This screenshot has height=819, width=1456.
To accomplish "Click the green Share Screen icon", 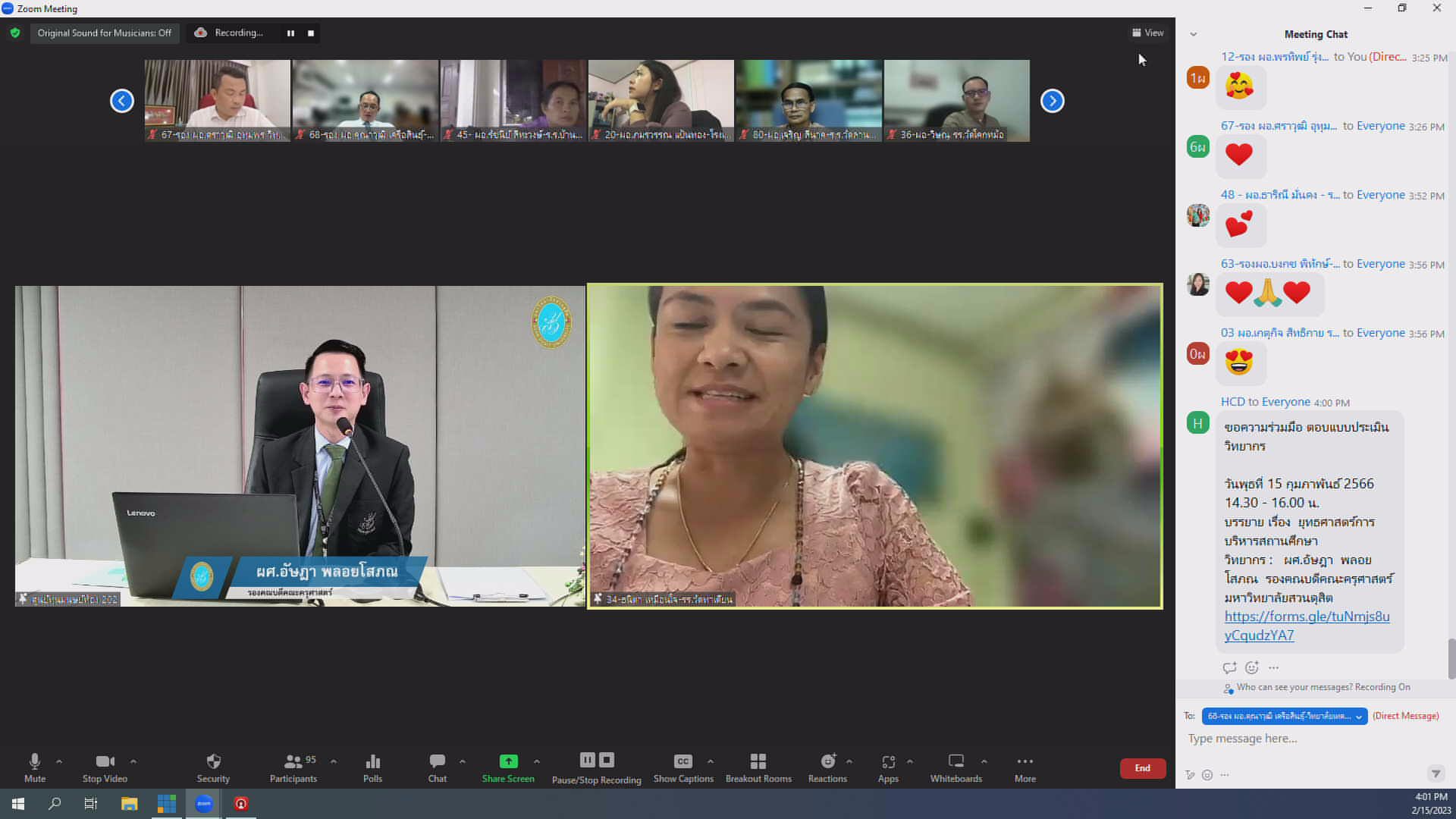I will point(508,761).
